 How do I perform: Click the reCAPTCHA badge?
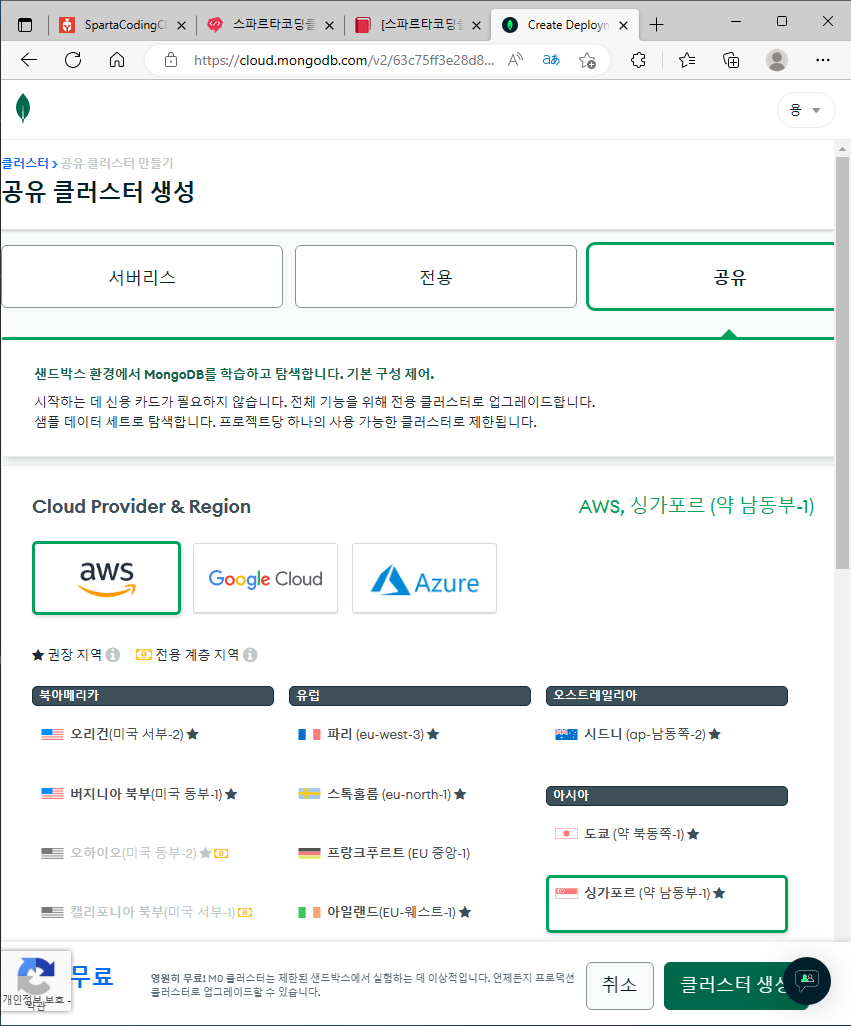coord(35,980)
